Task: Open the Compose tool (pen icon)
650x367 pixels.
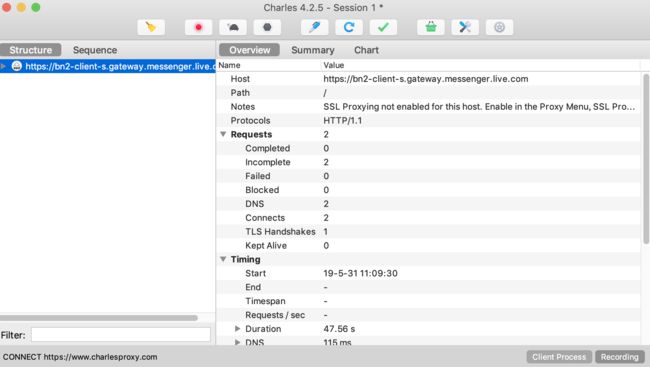Action: click(315, 27)
